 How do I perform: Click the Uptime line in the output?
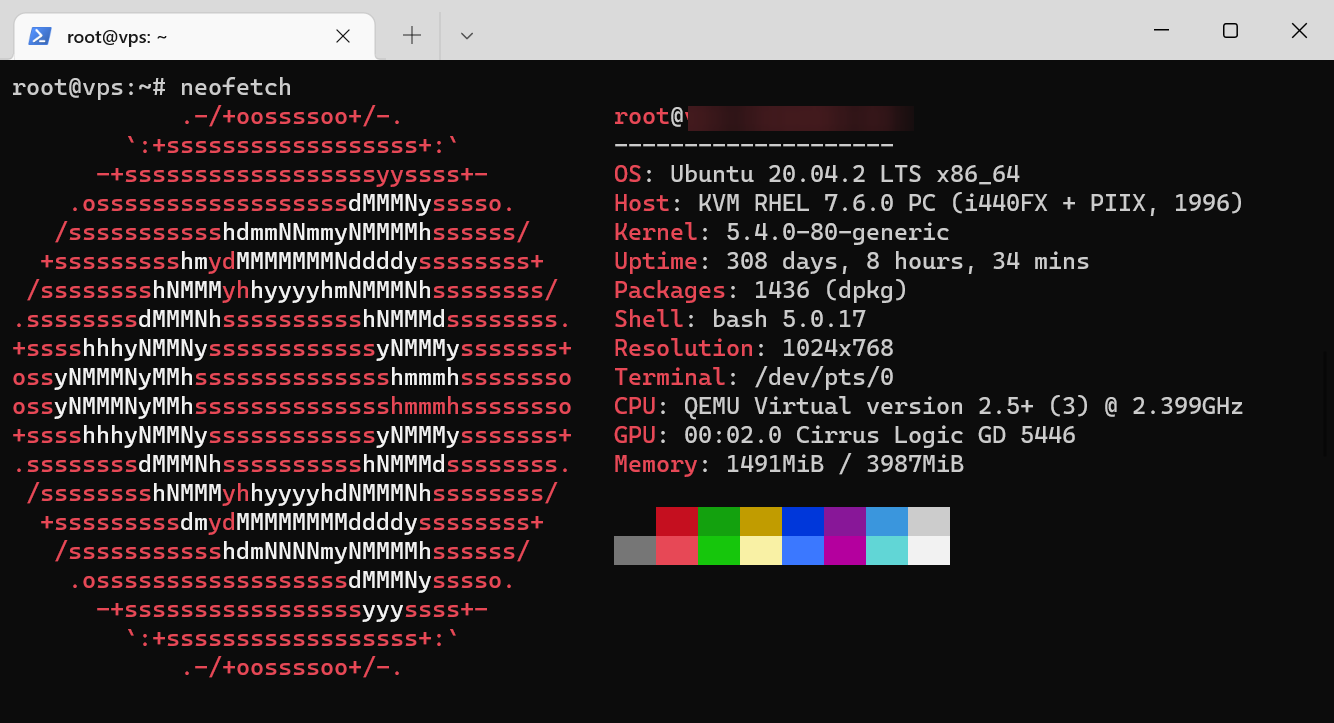point(851,262)
